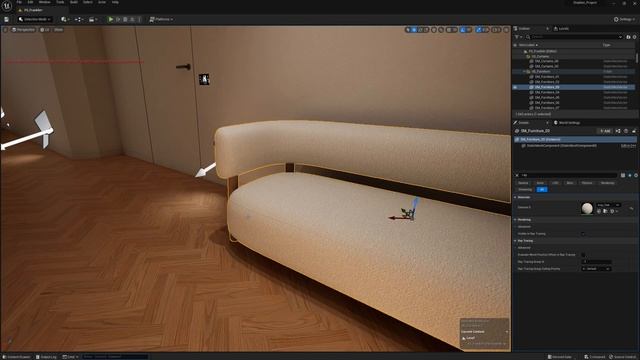Save the current level with the floppy icon
The image size is (640, 360).
7,19
